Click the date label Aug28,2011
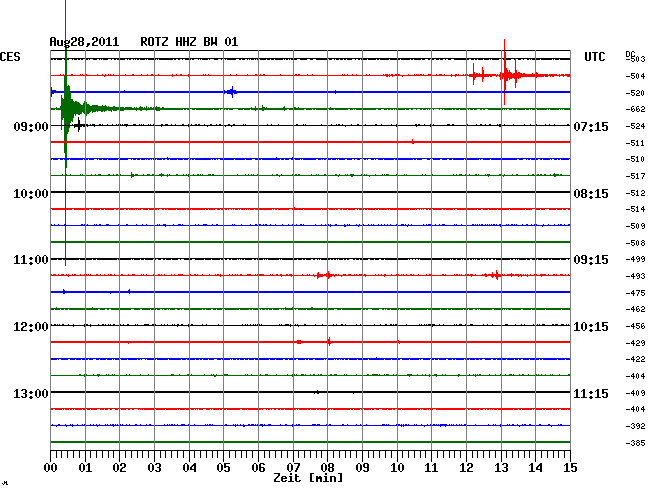 pos(84,42)
